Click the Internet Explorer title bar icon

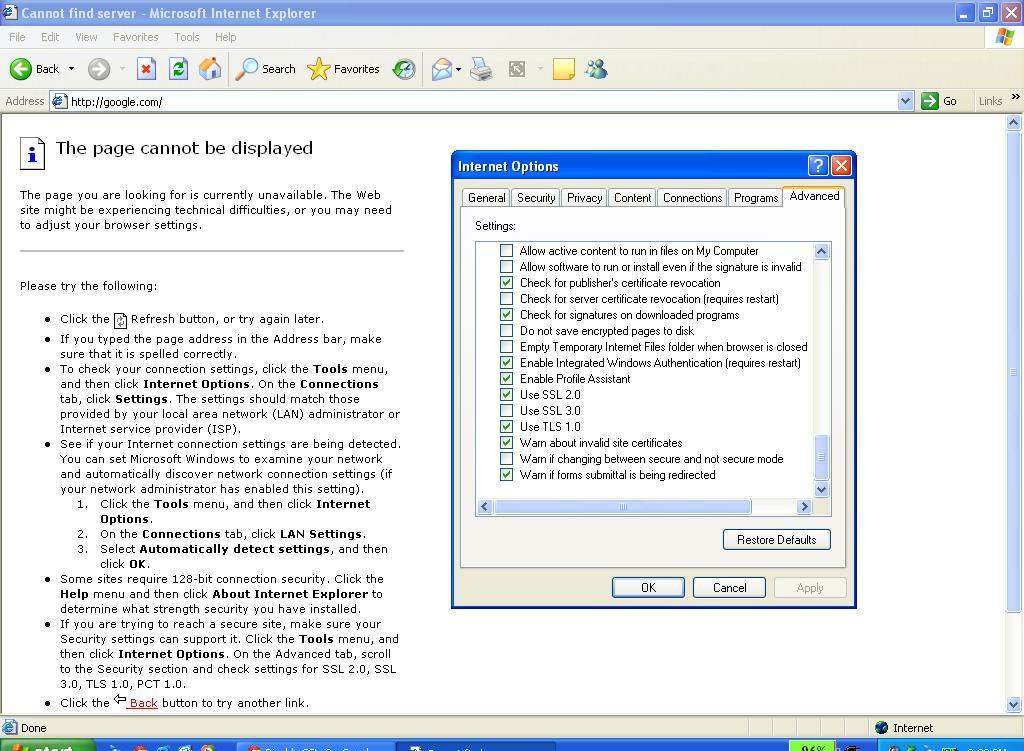click(9, 12)
